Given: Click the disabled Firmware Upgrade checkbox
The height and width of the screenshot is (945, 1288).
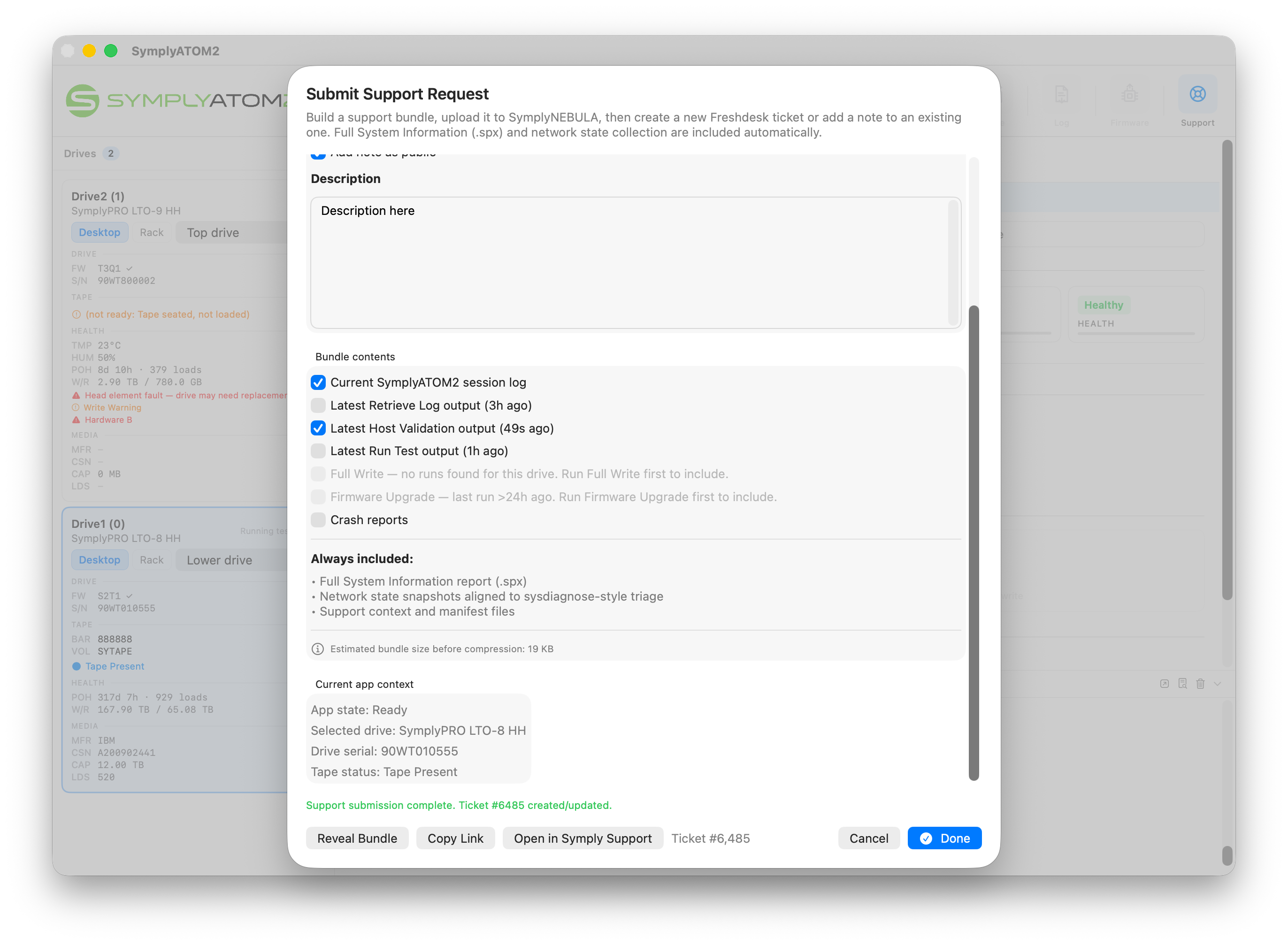Looking at the screenshot, I should [318, 496].
